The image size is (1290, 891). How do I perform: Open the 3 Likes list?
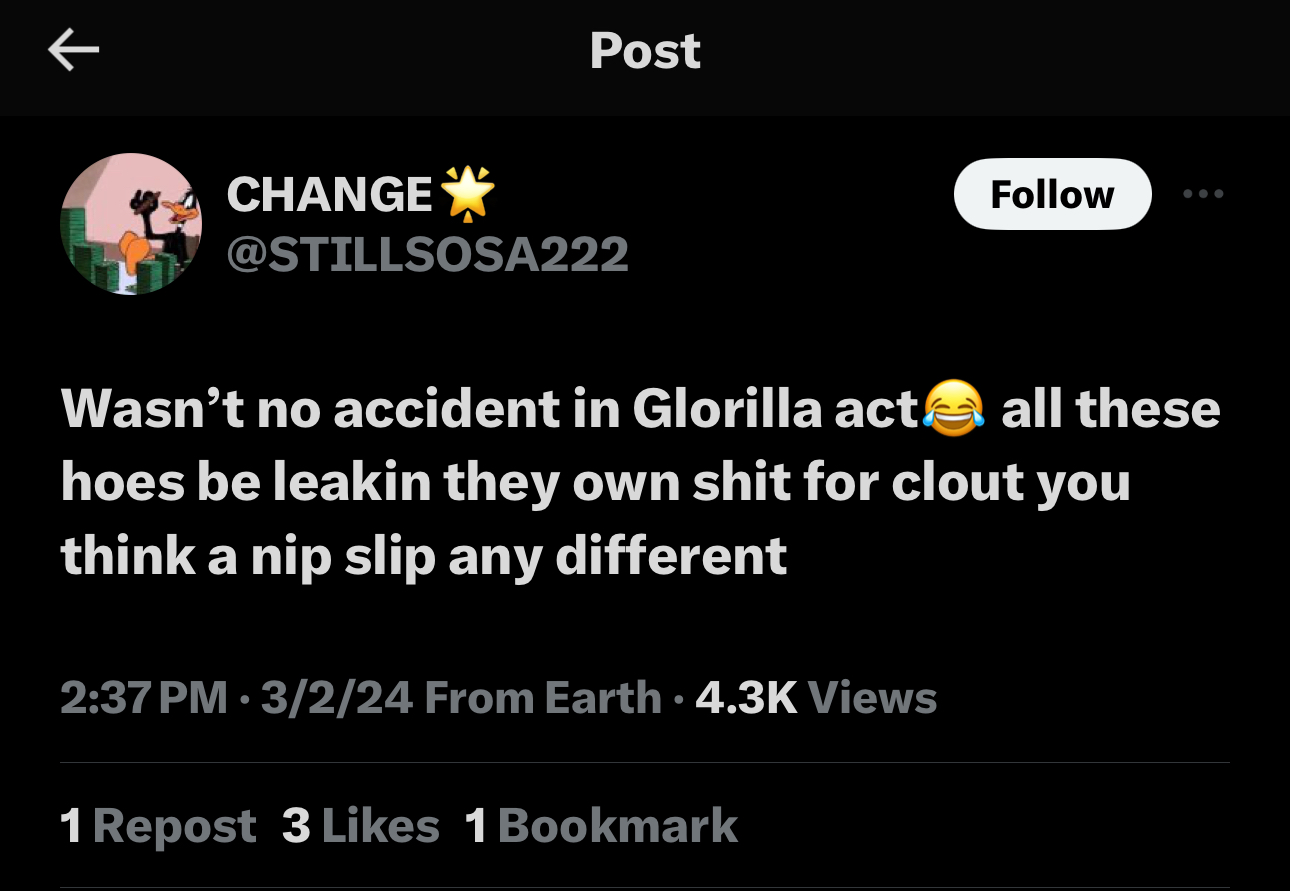click(x=361, y=825)
